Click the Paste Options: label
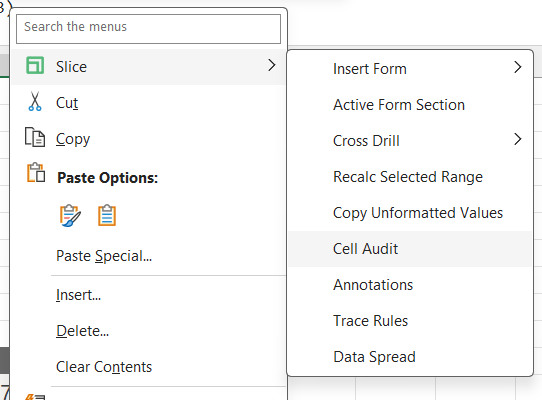Screen dimensions: 542x400 pos(108,178)
